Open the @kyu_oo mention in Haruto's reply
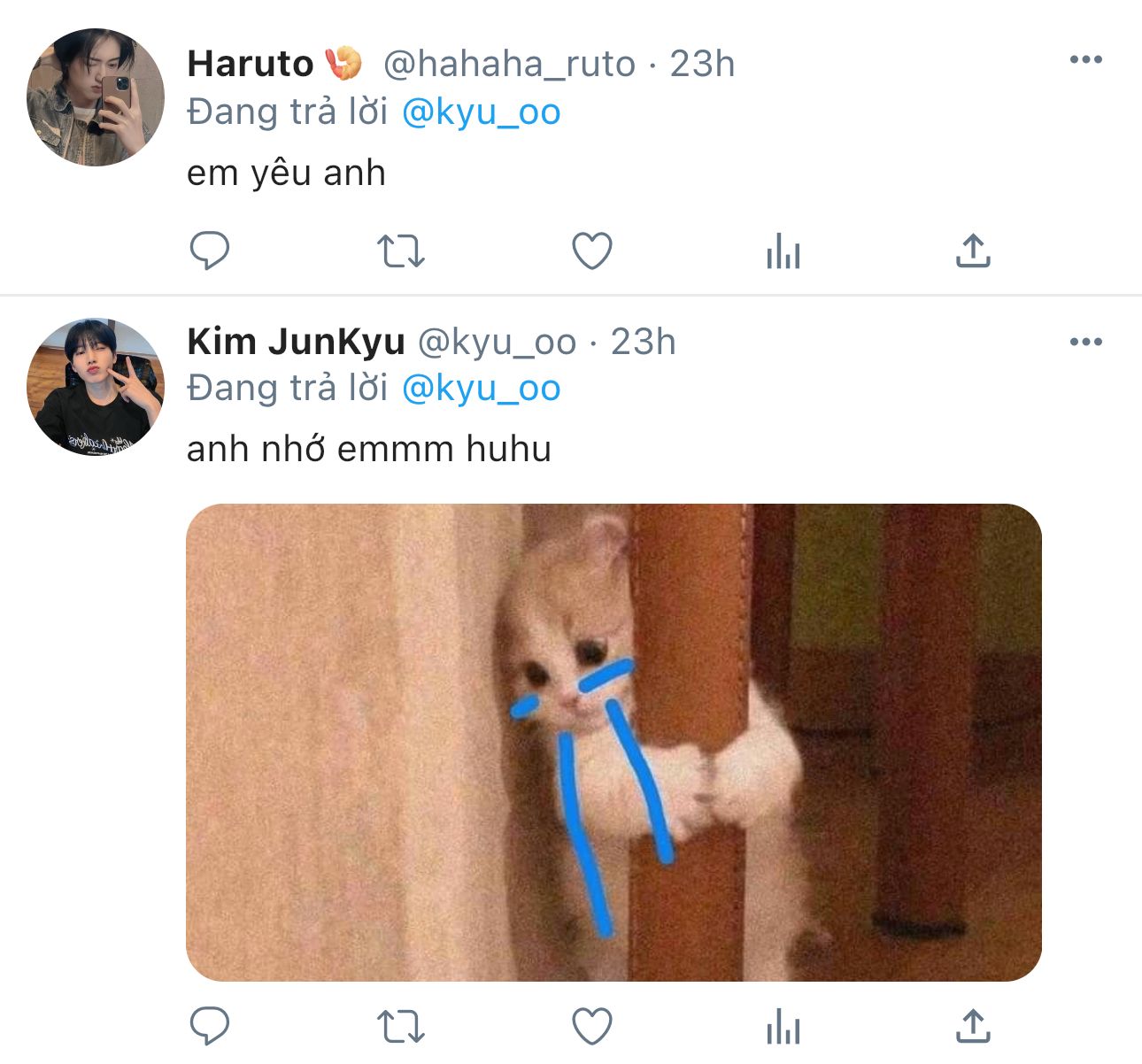This screenshot has width=1142, height=1064. coord(482,112)
